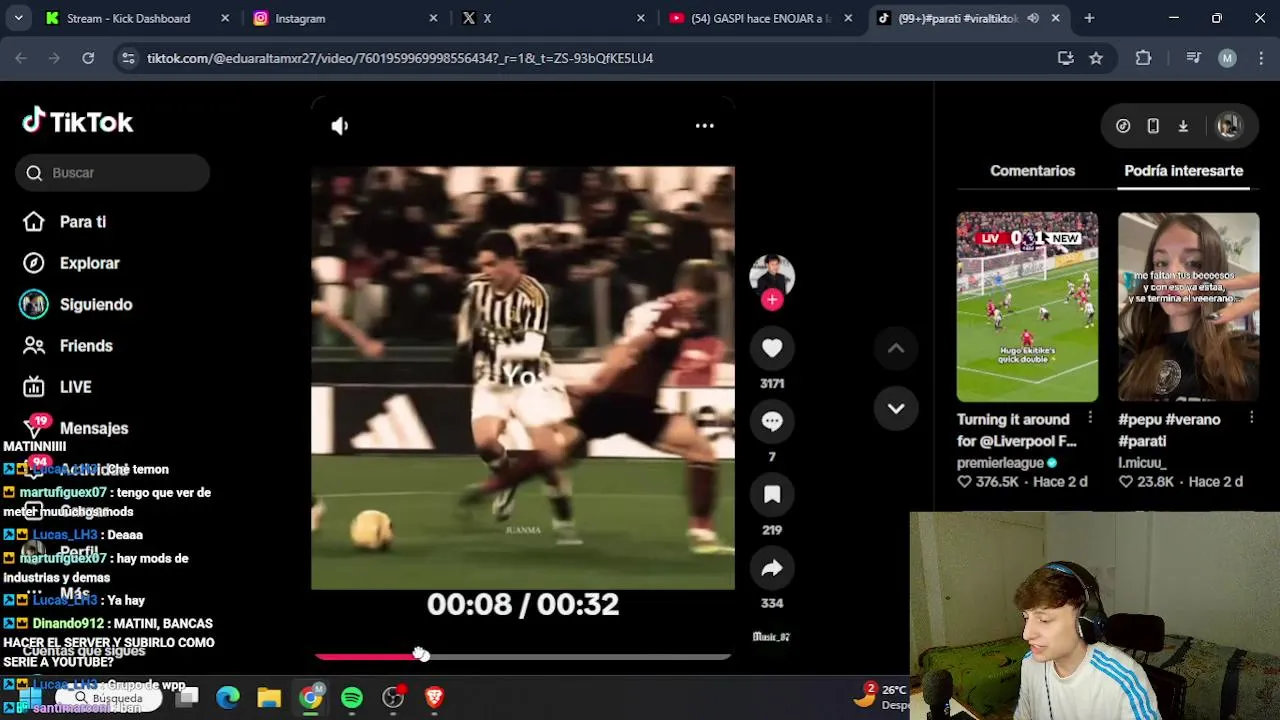Switch to the Comentarios tab
Screen dimensions: 1280x720
point(1032,171)
